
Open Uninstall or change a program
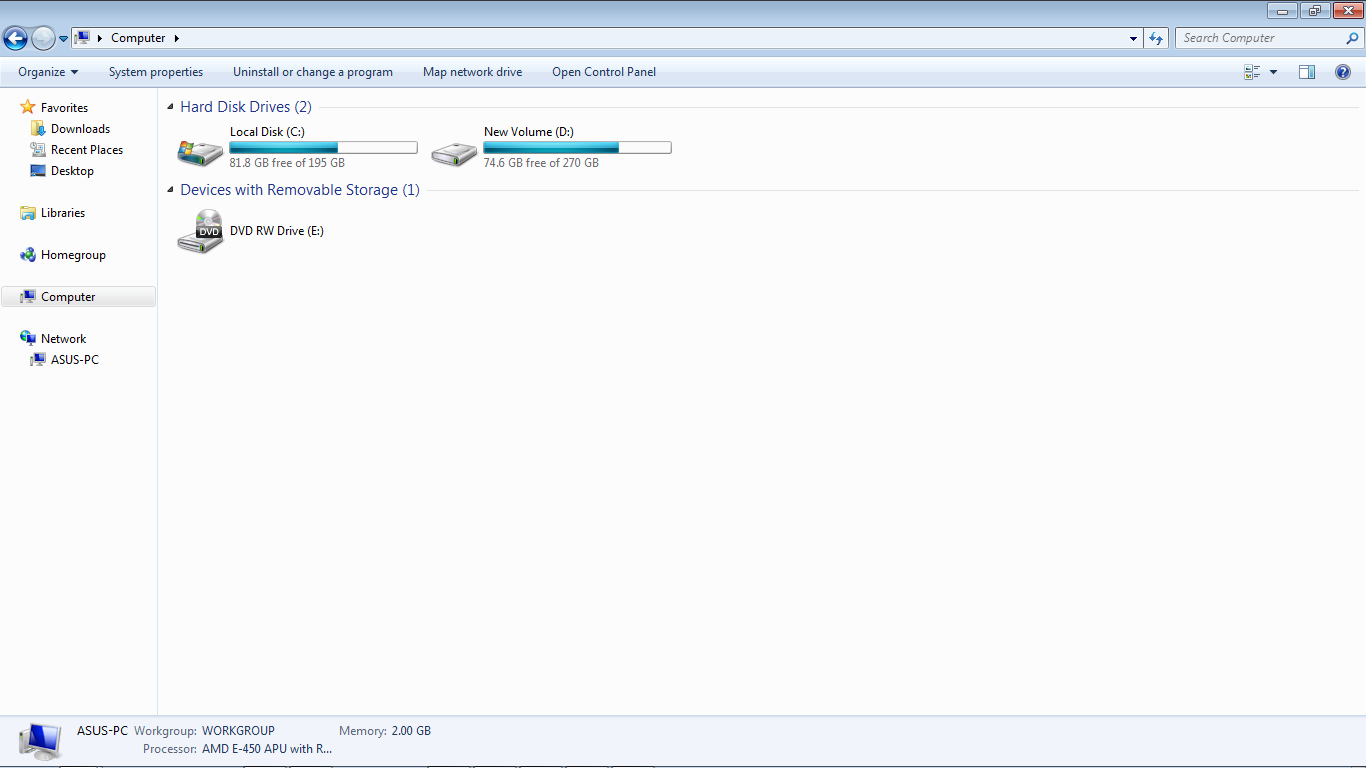[x=313, y=71]
